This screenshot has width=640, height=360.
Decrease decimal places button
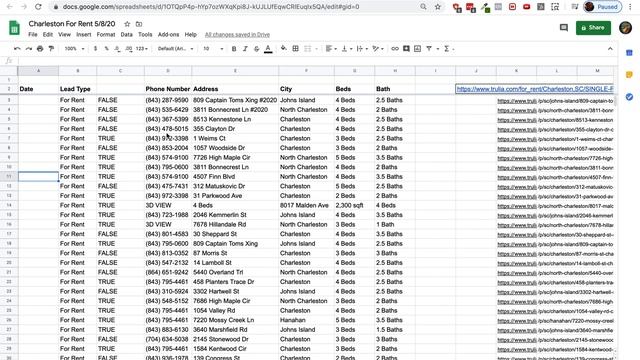pyautogui.click(x=118, y=49)
